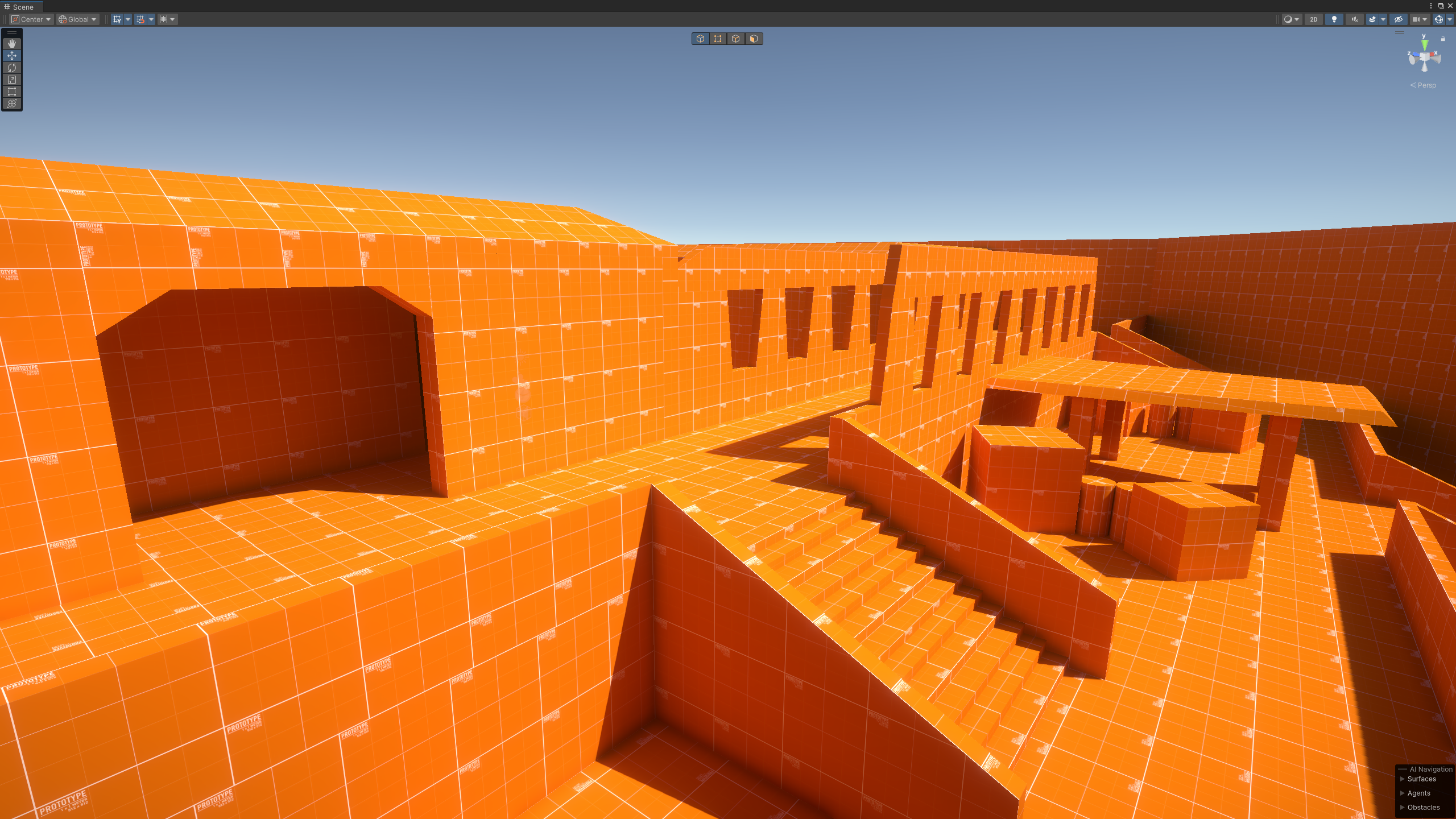Toggle scene audio mute
The height and width of the screenshot is (819, 1456).
point(1355,19)
